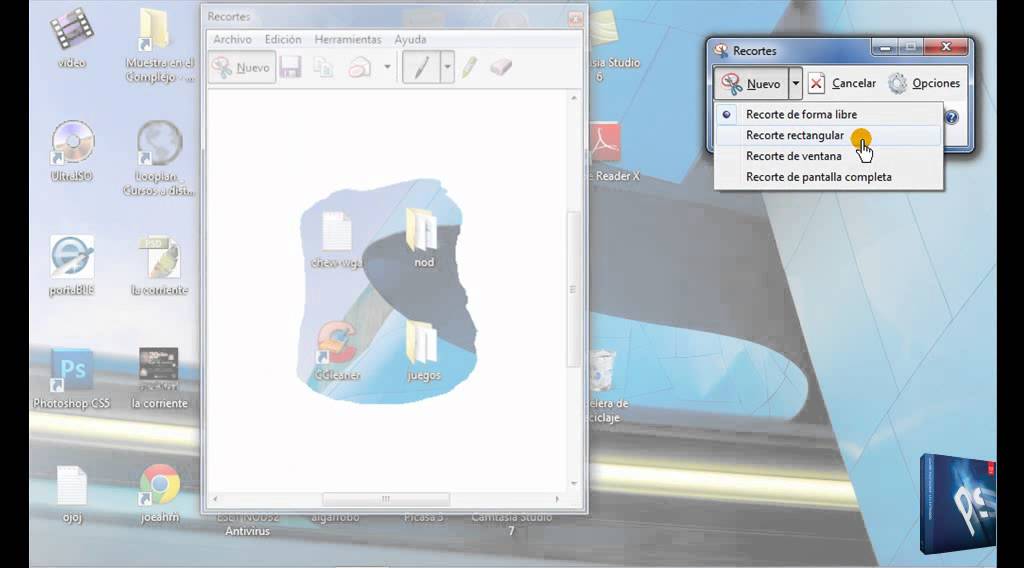The width and height of the screenshot is (1024, 568).
Task: Select the Pen tool in the editor toolbar
Action: coord(421,67)
